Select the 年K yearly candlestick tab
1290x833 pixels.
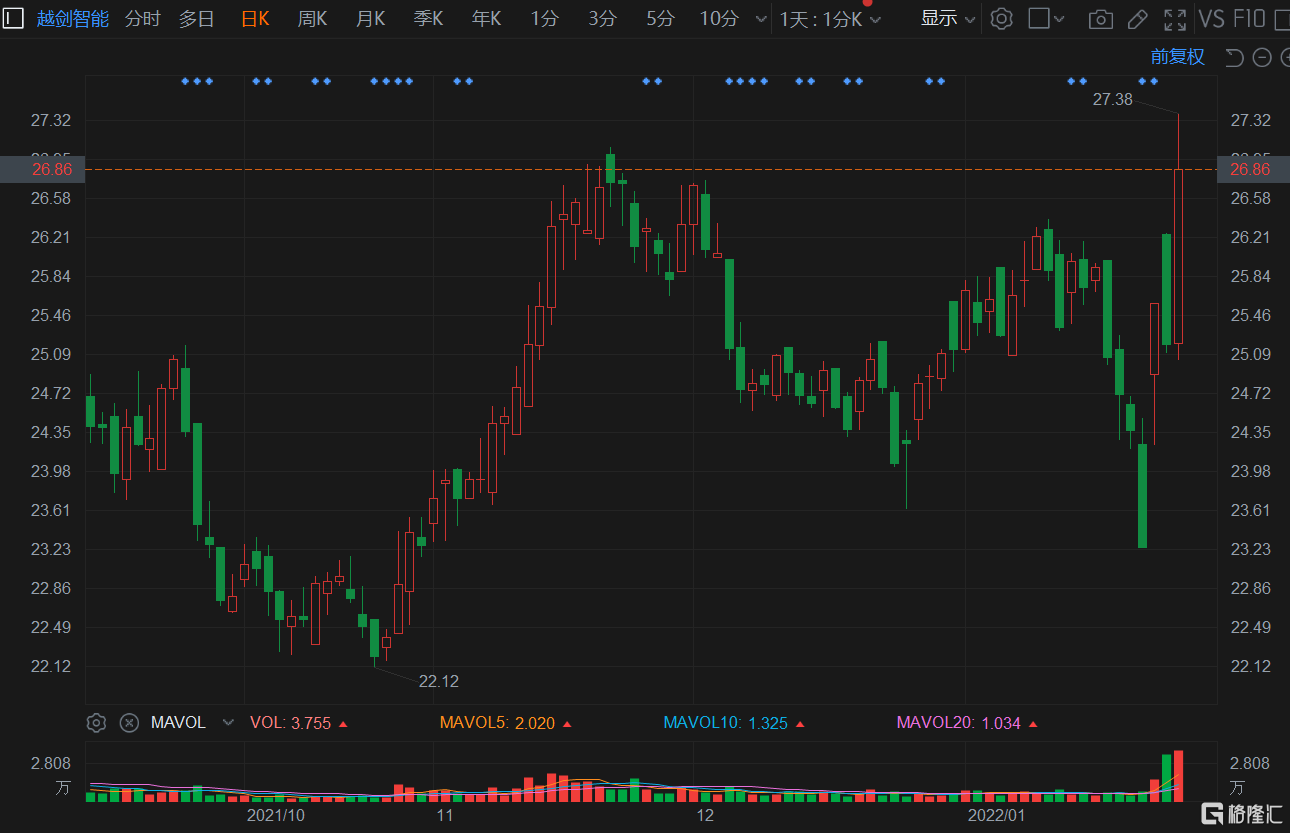tap(486, 18)
